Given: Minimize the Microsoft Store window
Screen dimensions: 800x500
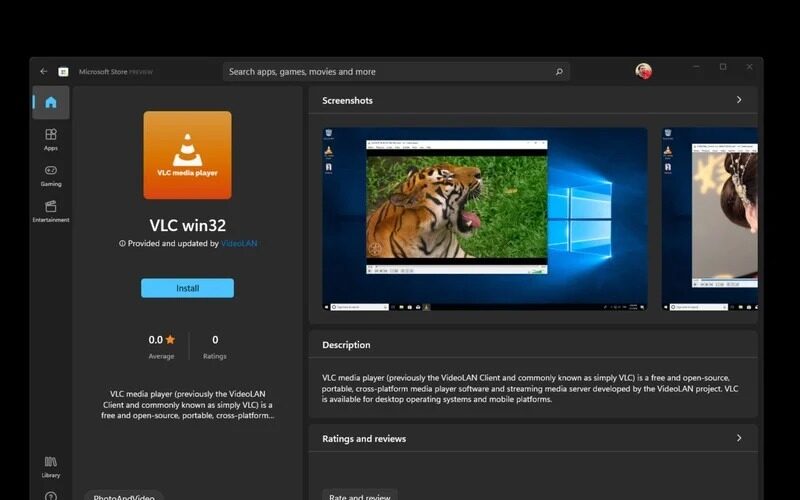Looking at the screenshot, I should pyautogui.click(x=696, y=67).
